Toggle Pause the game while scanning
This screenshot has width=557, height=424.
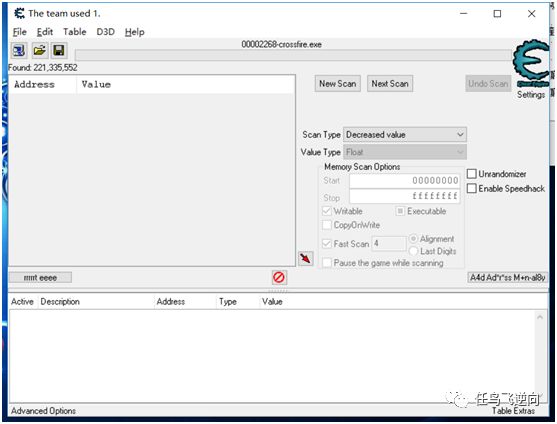326,263
